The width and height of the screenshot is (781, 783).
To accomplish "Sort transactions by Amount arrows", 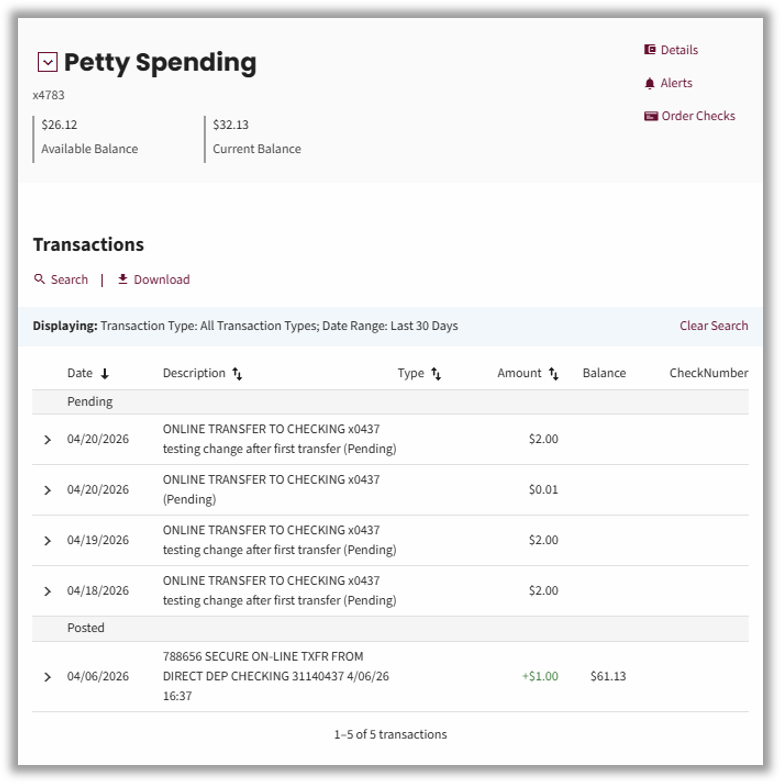I will (x=553, y=374).
